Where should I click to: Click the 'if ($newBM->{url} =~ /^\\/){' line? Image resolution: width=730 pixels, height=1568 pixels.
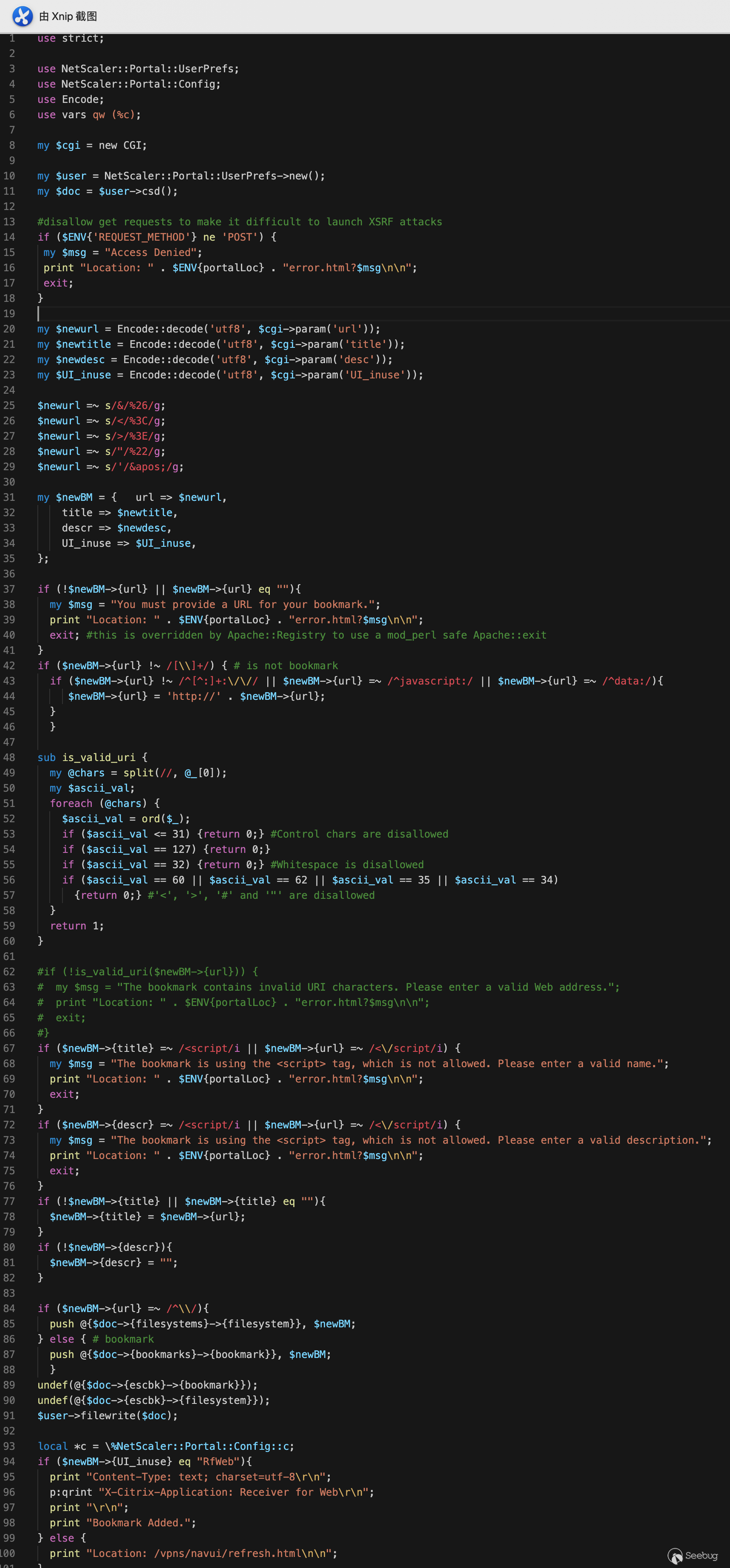tap(123, 1308)
